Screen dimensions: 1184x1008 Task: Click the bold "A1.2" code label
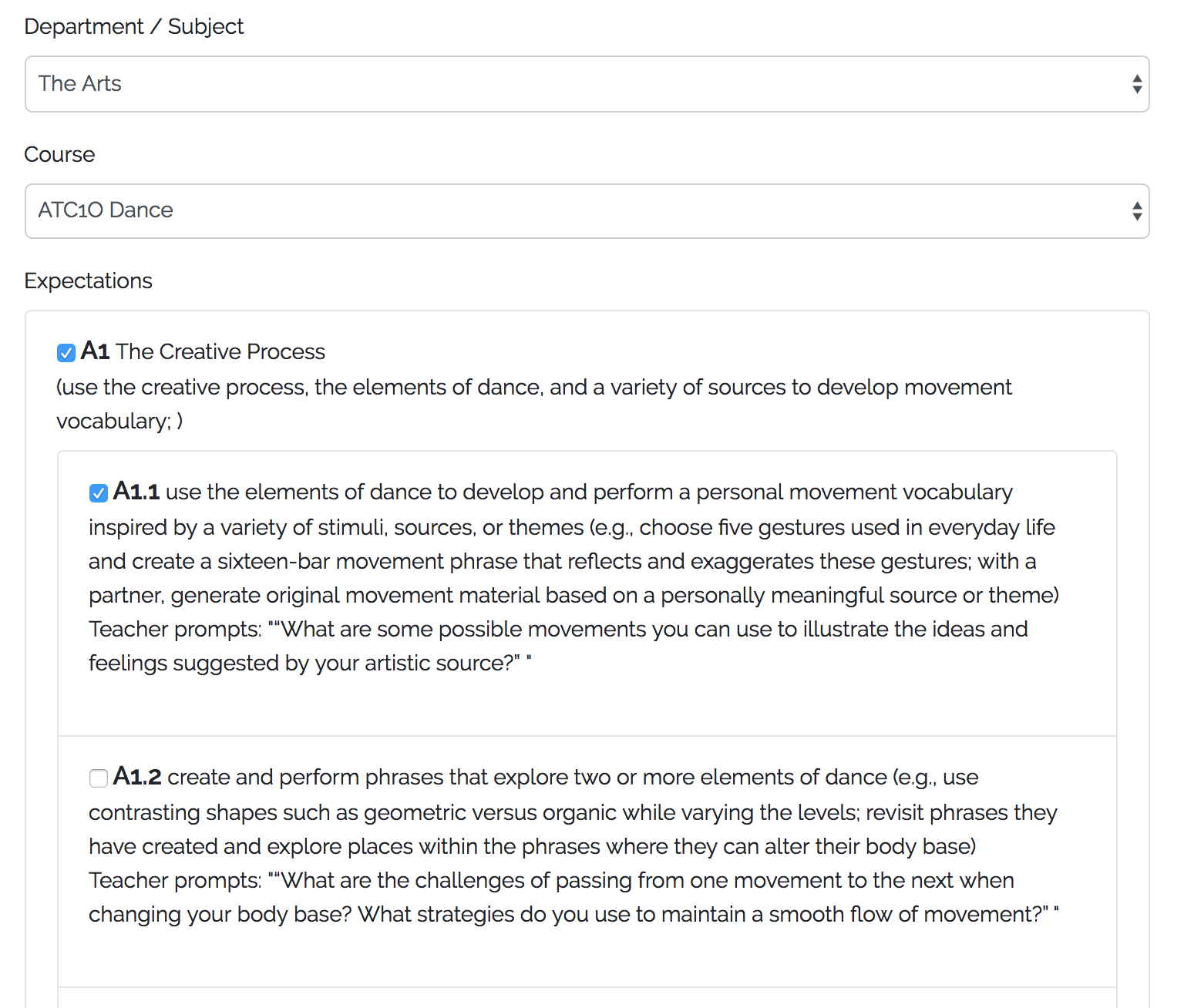[136, 777]
